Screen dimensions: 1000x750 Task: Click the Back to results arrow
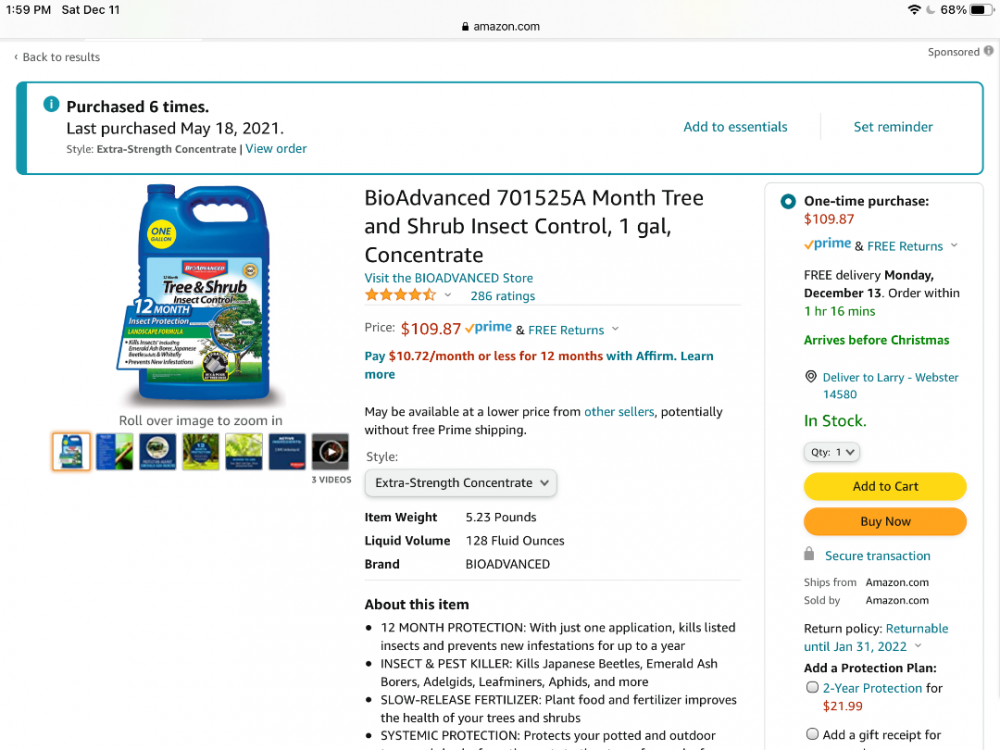pyautogui.click(x=16, y=57)
